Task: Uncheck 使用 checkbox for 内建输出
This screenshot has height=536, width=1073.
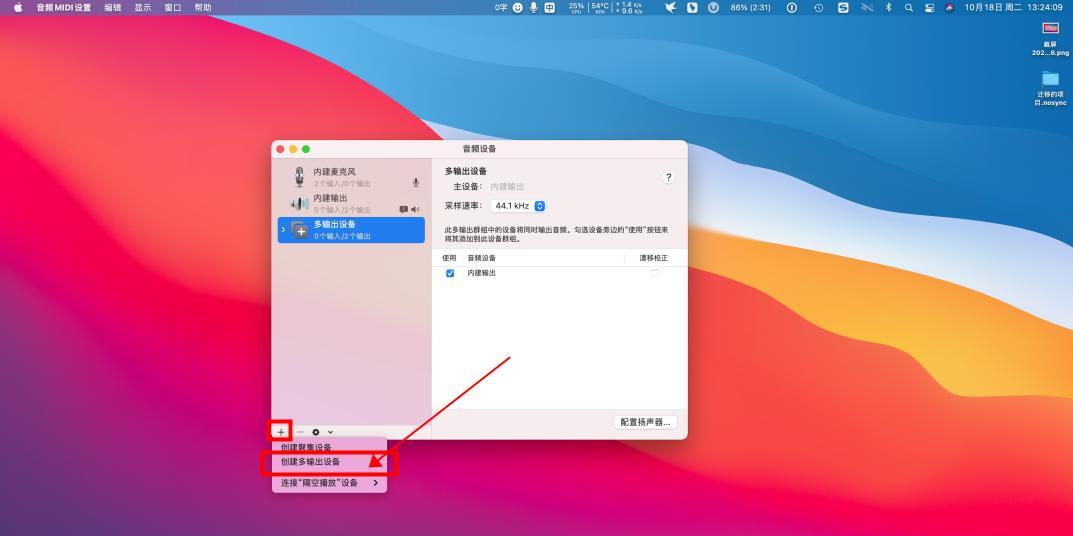Action: [x=450, y=273]
